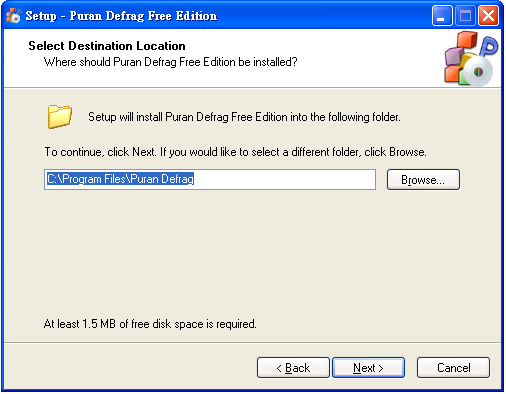
Task: Open the Setup window system menu icon
Action: click(13, 15)
